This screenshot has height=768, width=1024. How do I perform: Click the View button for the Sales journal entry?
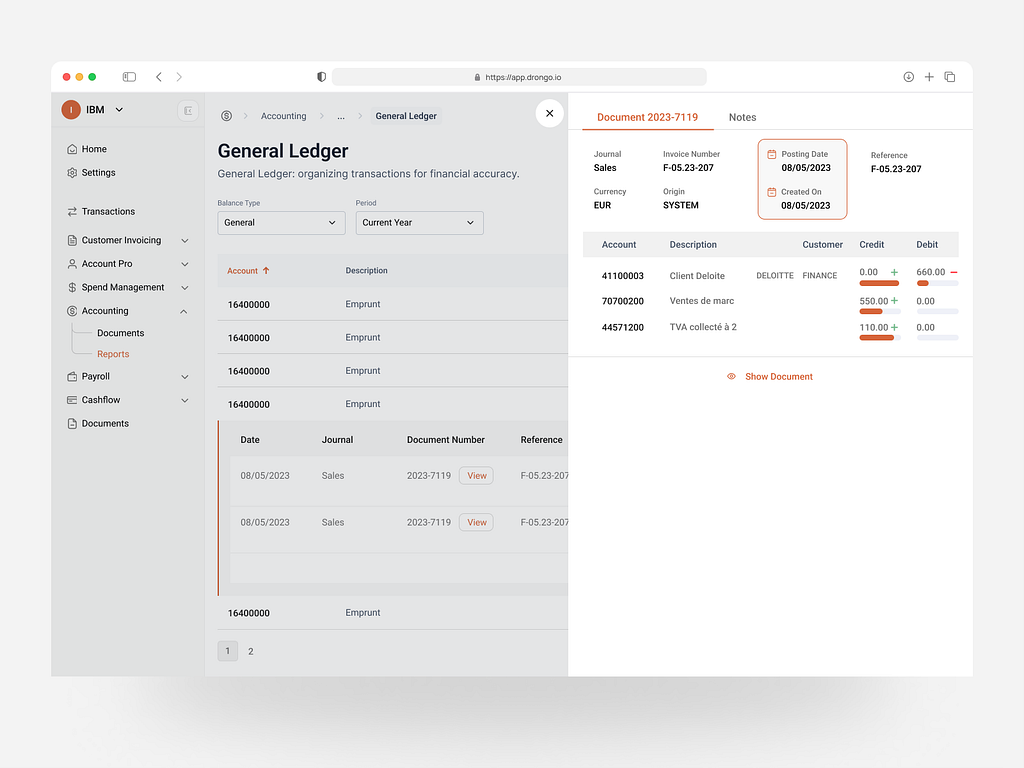coord(476,475)
